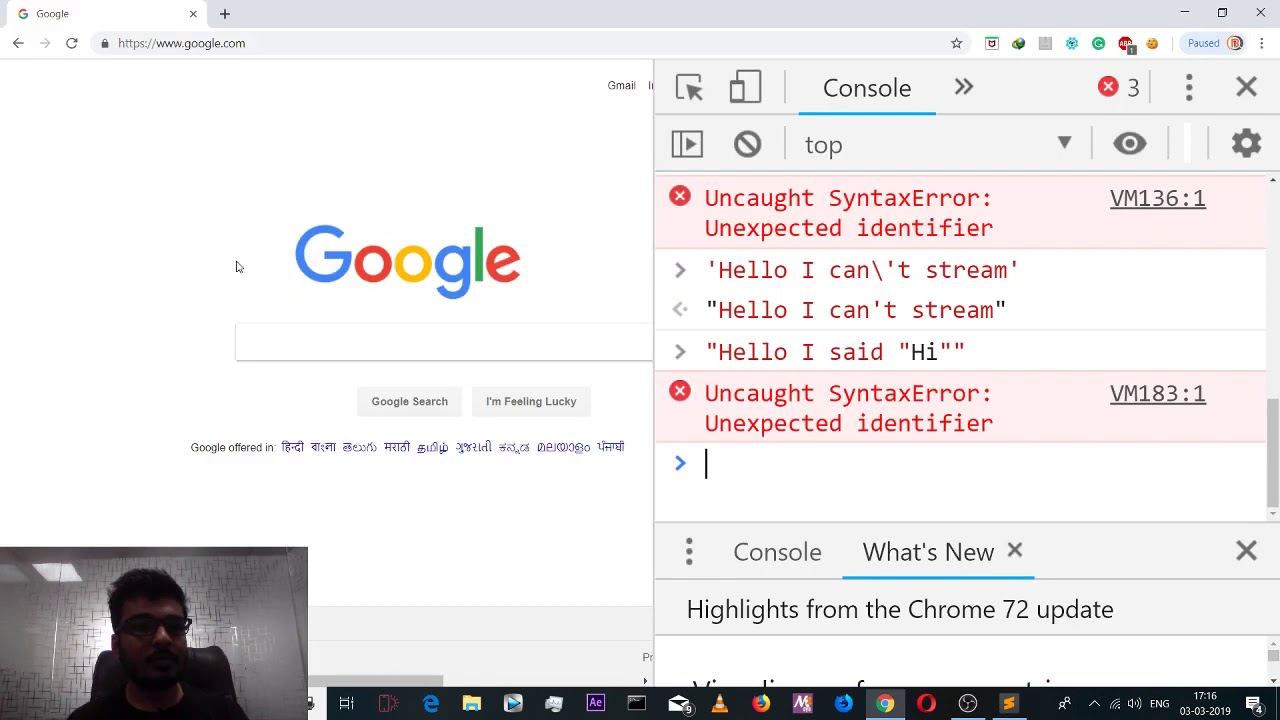Go back to previous page
Viewport: 1280px width, 720px height.
pos(18,43)
